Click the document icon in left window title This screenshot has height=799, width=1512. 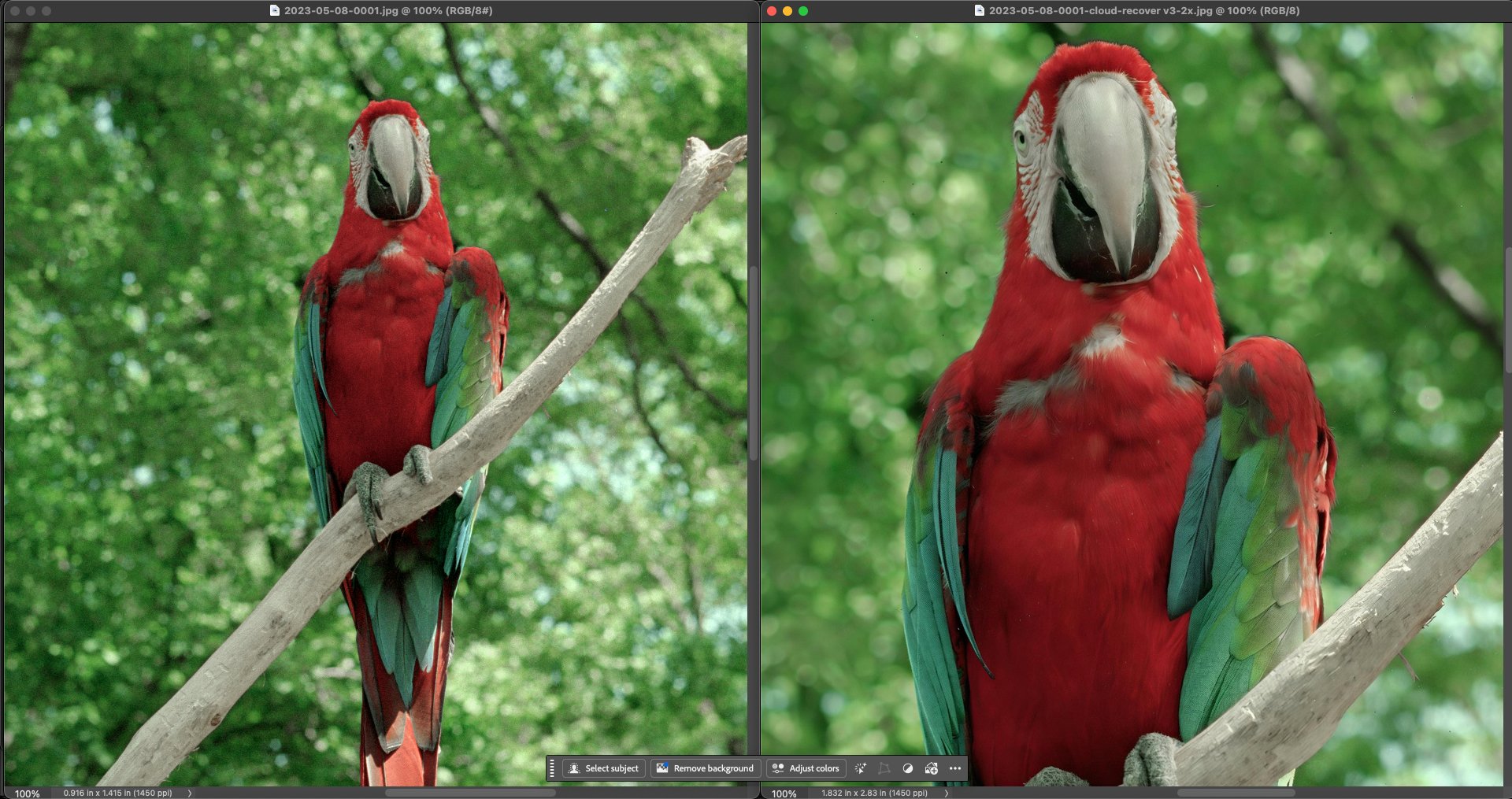pyautogui.click(x=274, y=11)
